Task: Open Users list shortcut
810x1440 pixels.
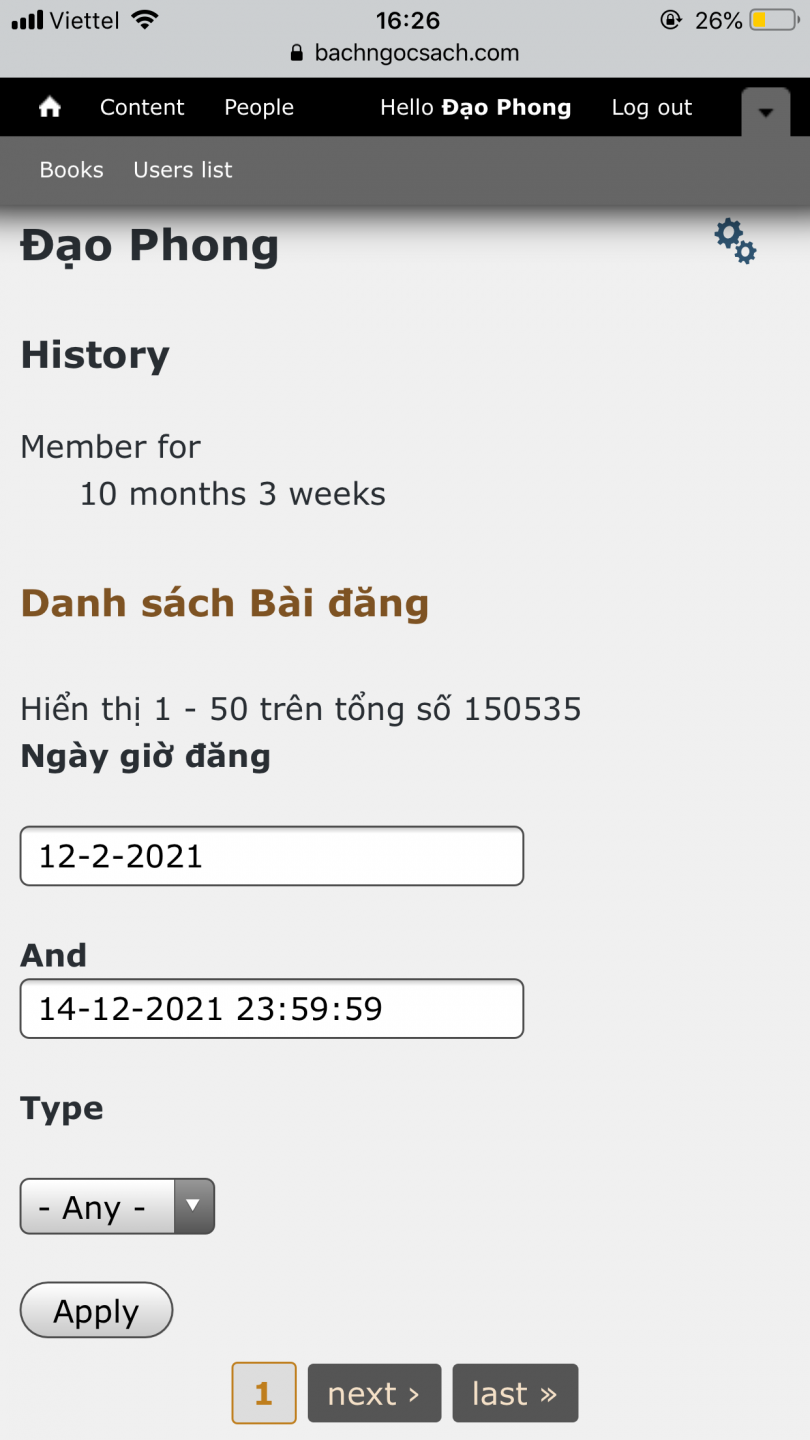Action: 183,170
